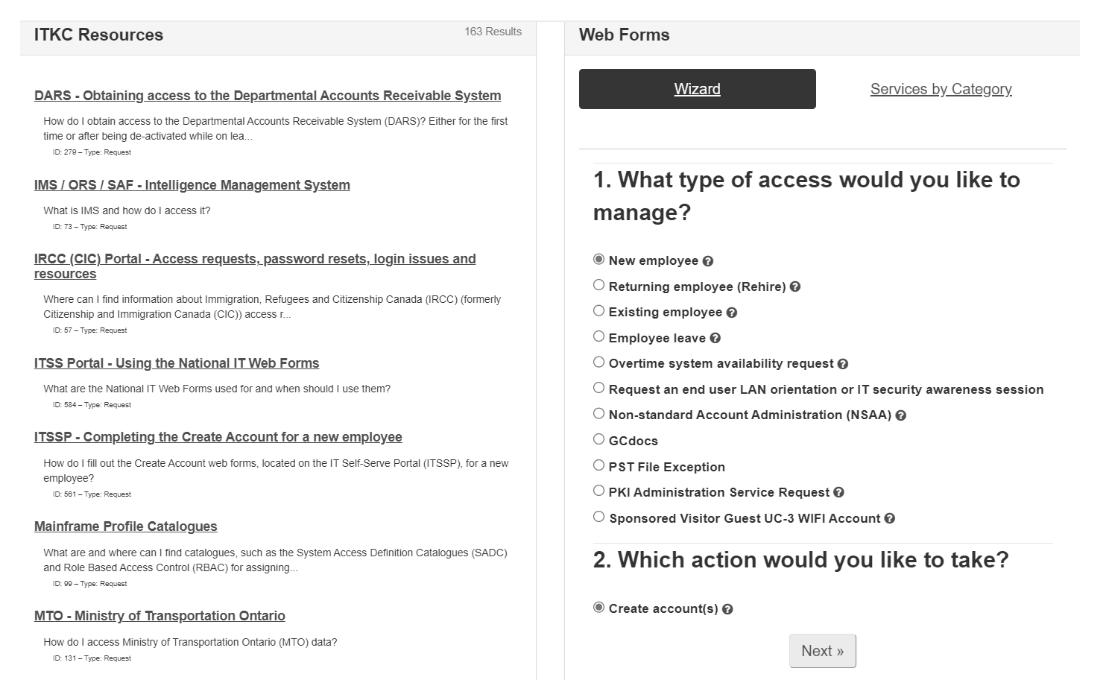Select LAN orientation or security awareness session option
The width and height of the screenshot is (1100, 700).
click(x=599, y=389)
